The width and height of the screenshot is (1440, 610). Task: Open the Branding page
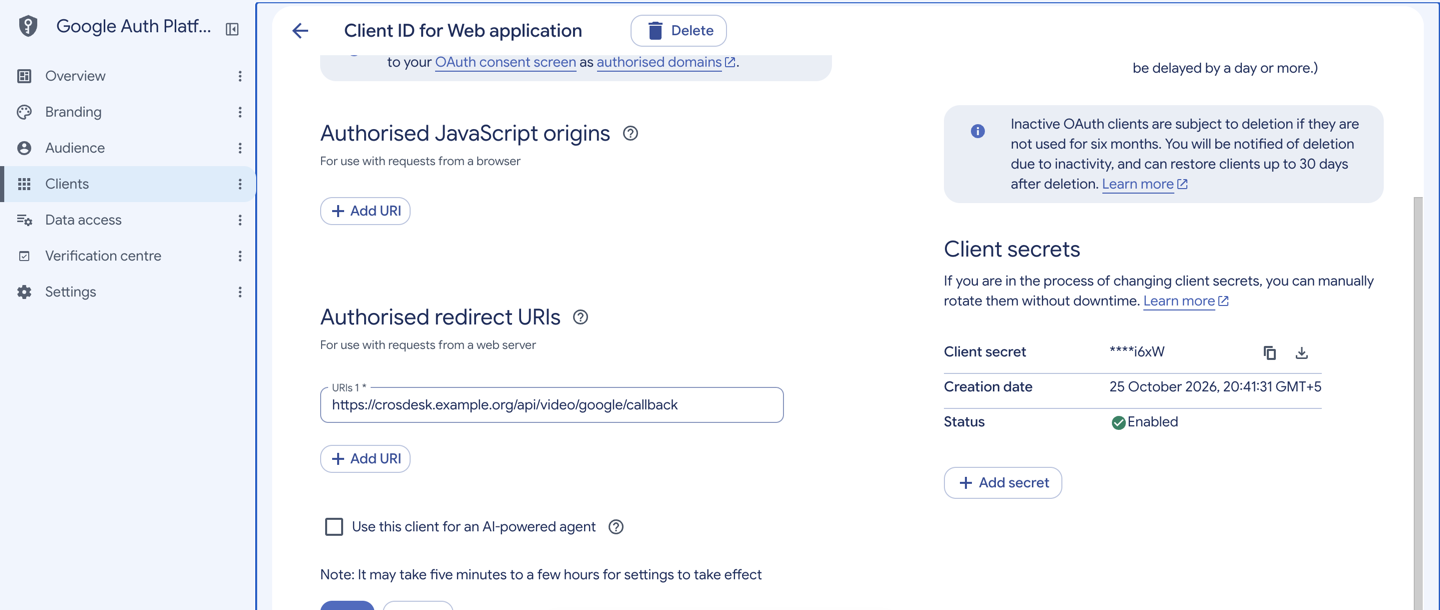[x=73, y=112]
